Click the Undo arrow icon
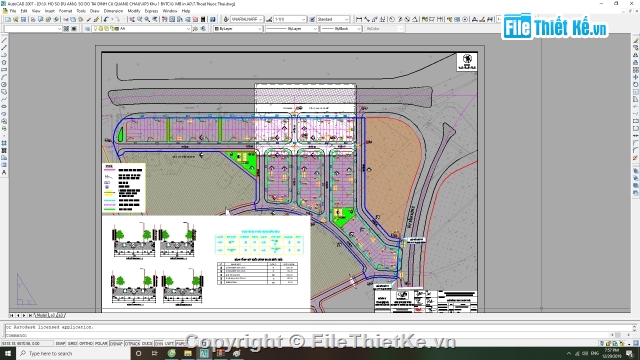Viewport: 640px width, 360px height. pos(106,19)
